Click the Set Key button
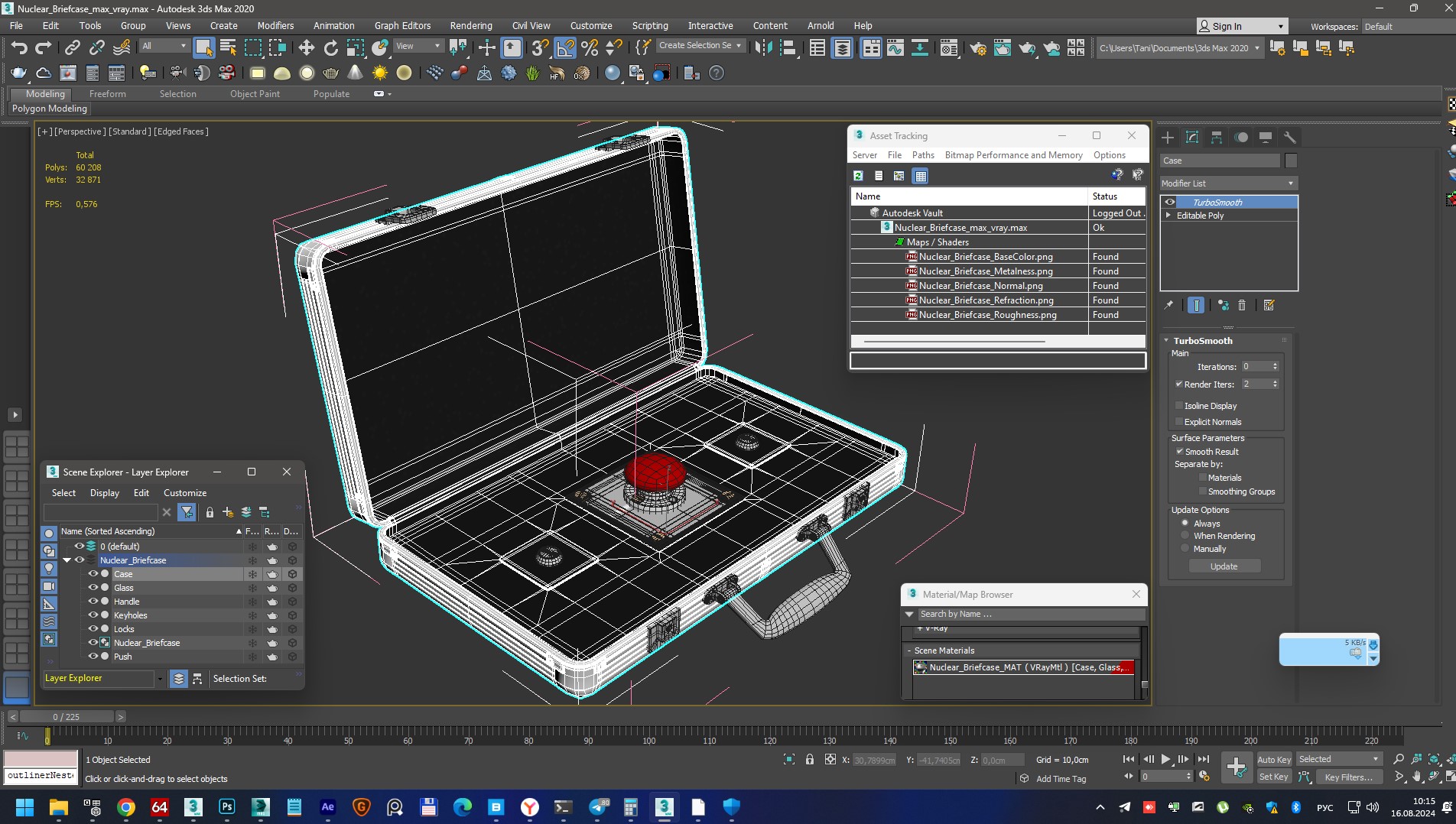Image resolution: width=1456 pixels, height=824 pixels. point(1274,777)
